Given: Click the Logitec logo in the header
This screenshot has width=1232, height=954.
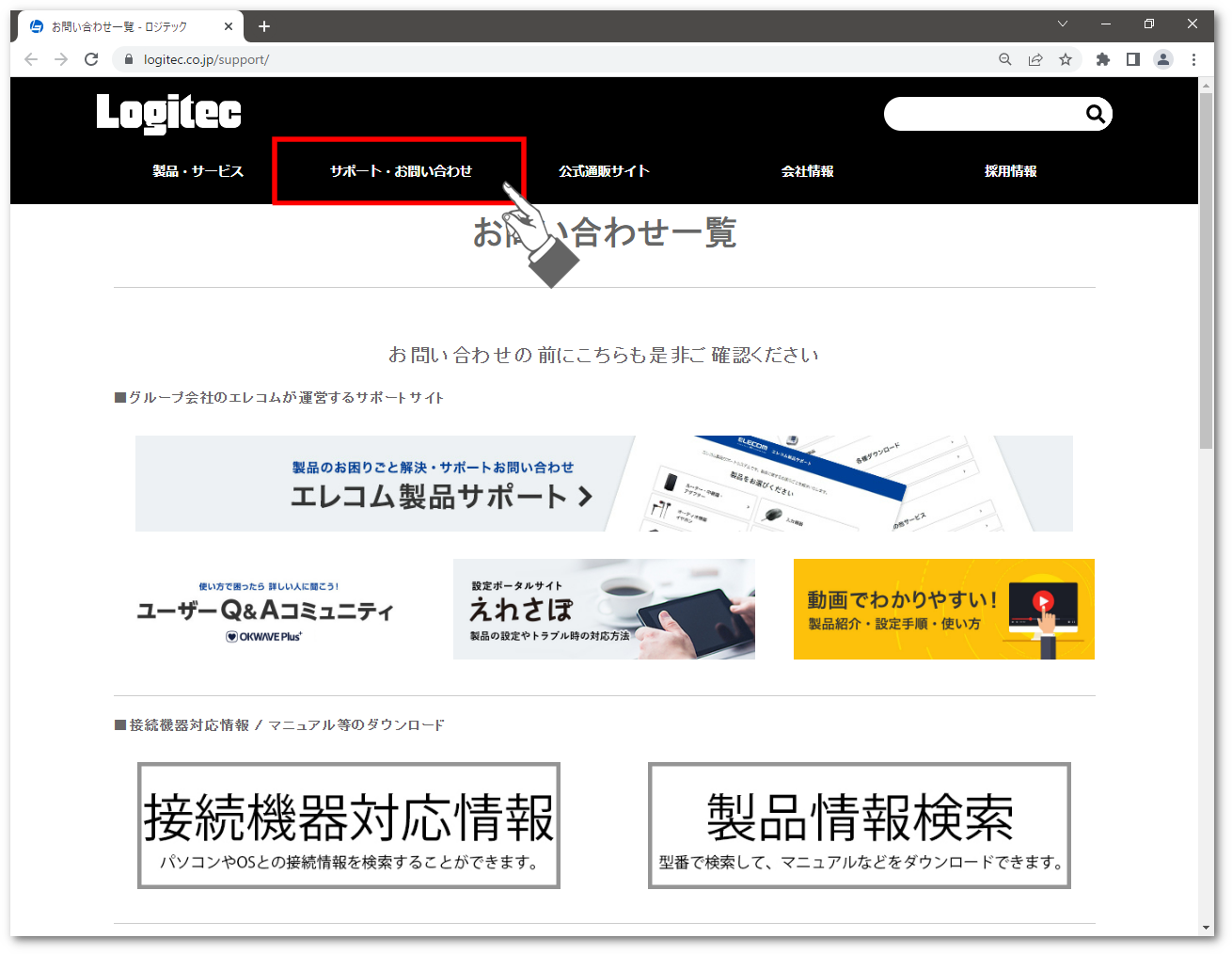Looking at the screenshot, I should (168, 114).
